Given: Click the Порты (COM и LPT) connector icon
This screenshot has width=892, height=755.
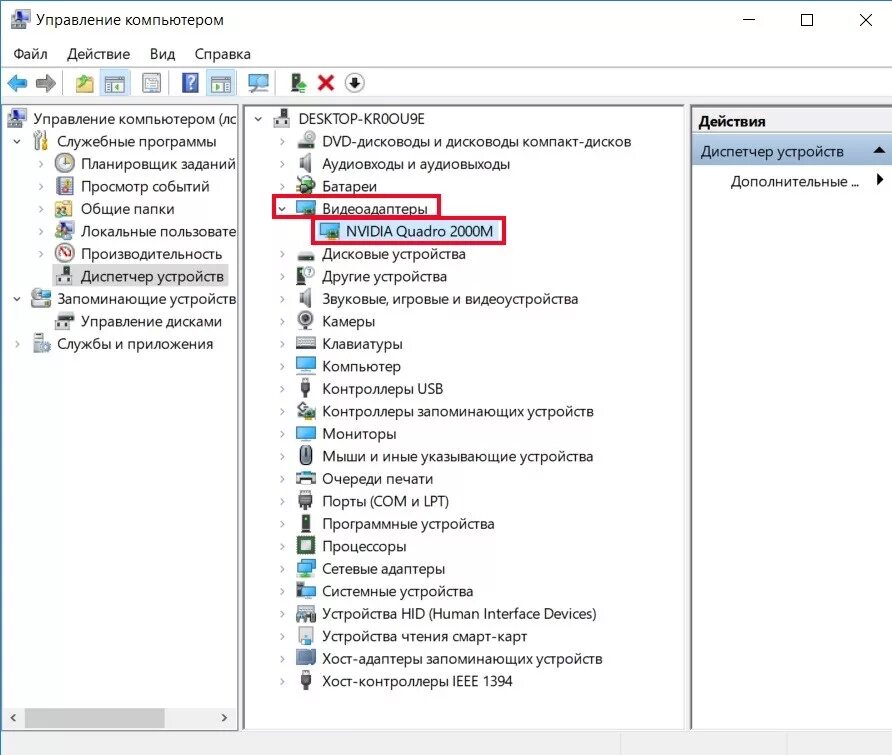Looking at the screenshot, I should click(x=305, y=501).
